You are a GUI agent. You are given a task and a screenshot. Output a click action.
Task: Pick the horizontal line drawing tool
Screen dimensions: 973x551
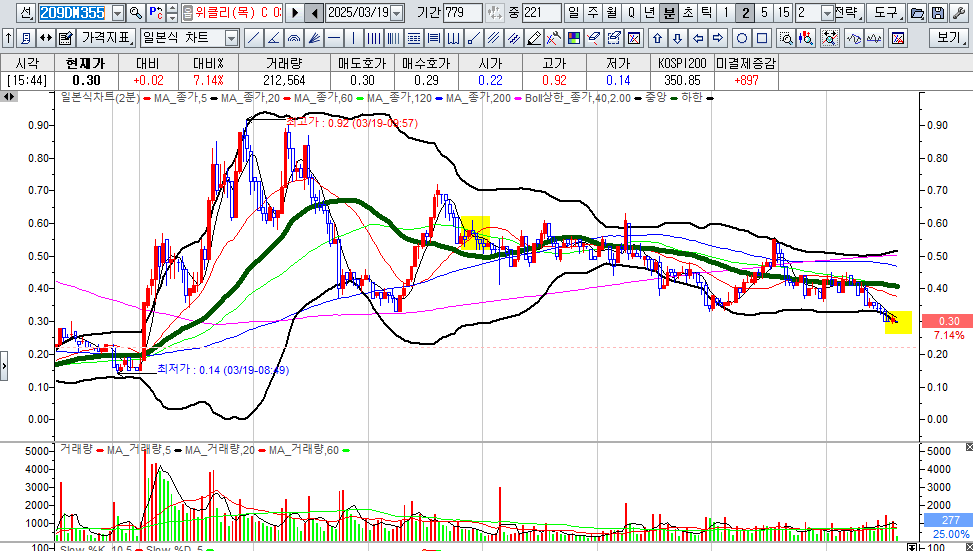pyautogui.click(x=334, y=38)
